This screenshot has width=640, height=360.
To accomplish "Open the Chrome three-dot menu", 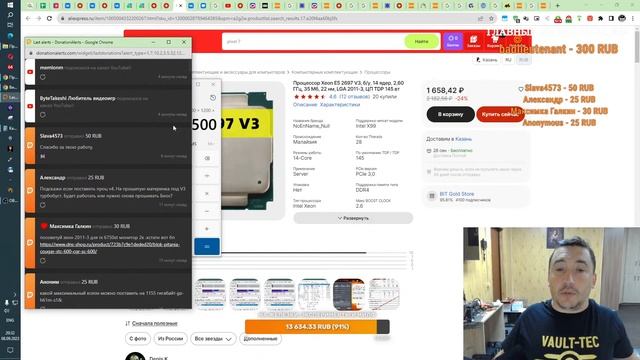I will (x=633, y=18).
